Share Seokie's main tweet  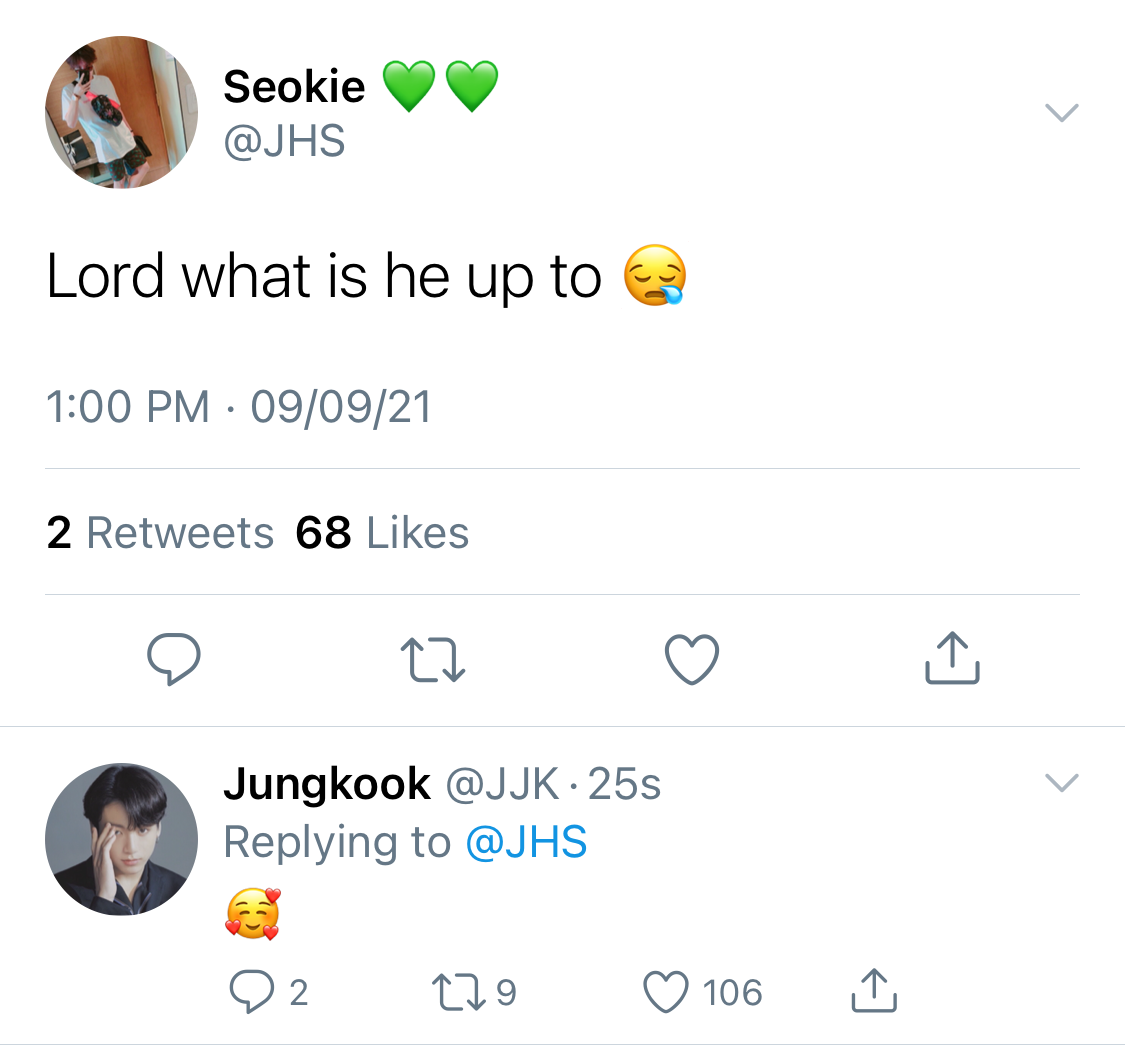(952, 657)
